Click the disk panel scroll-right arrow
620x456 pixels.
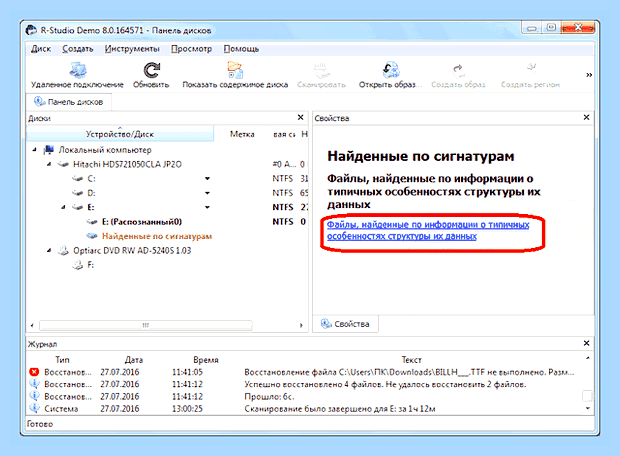(301, 325)
